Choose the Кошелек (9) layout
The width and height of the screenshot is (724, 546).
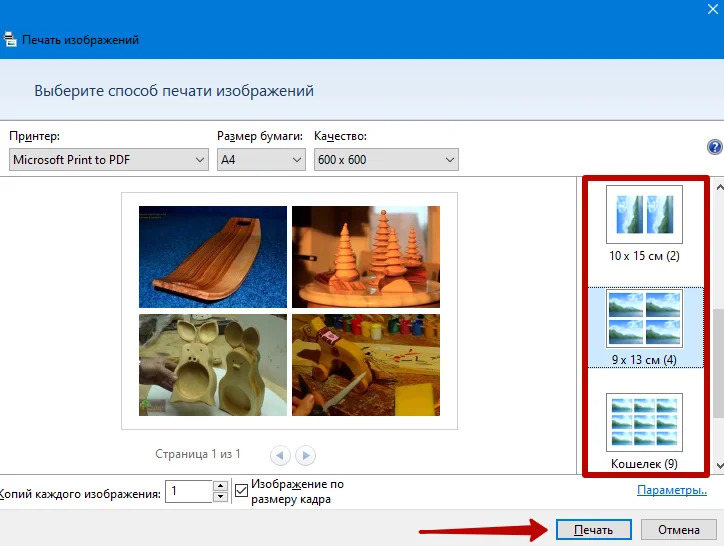click(x=644, y=431)
